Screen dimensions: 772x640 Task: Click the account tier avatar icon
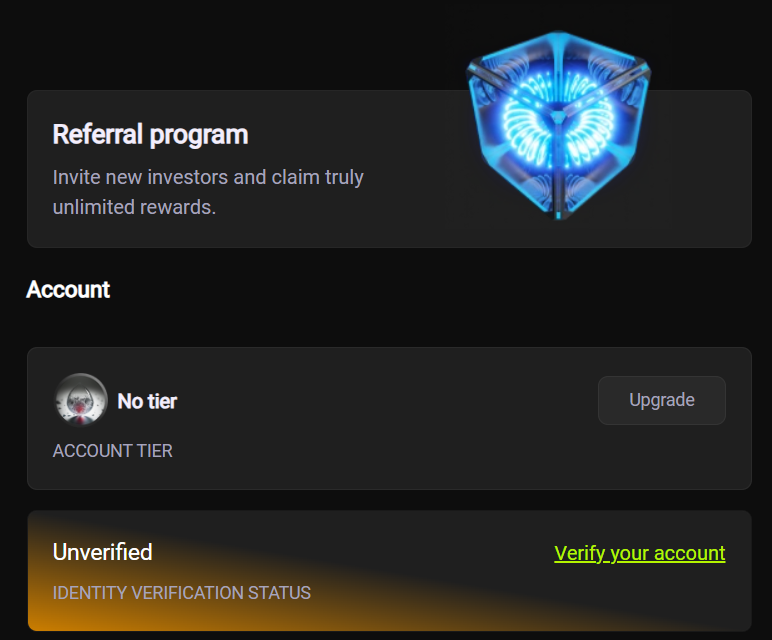point(80,400)
